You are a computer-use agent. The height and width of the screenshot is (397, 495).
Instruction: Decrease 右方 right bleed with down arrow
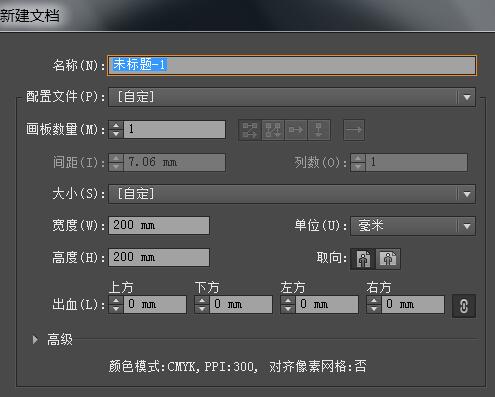[374, 309]
